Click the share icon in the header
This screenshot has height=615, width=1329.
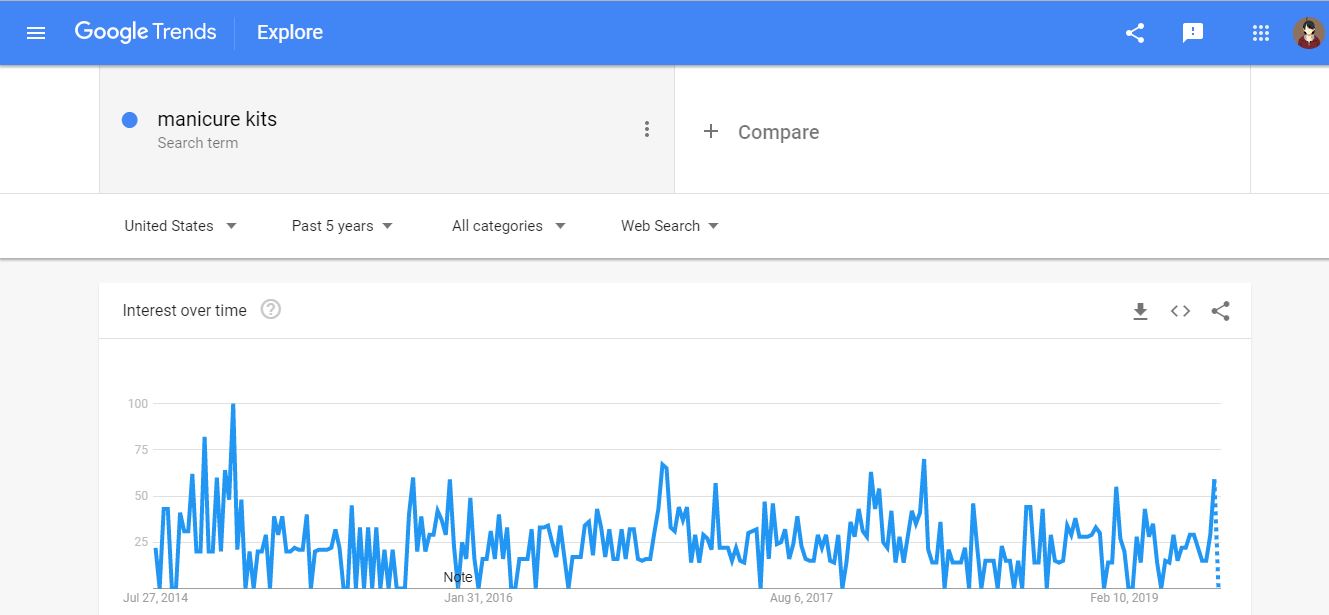pyautogui.click(x=1135, y=33)
